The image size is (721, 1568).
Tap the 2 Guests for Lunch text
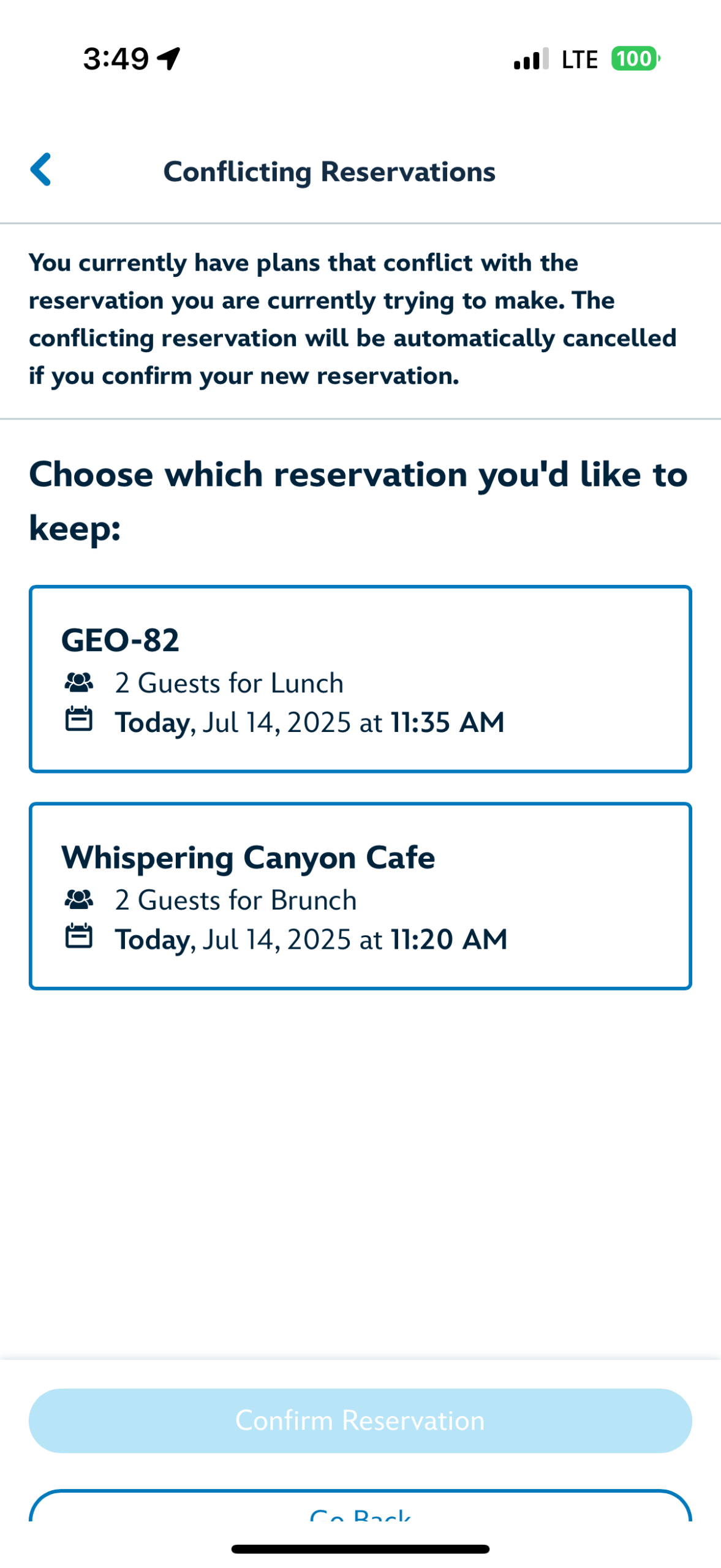click(229, 683)
